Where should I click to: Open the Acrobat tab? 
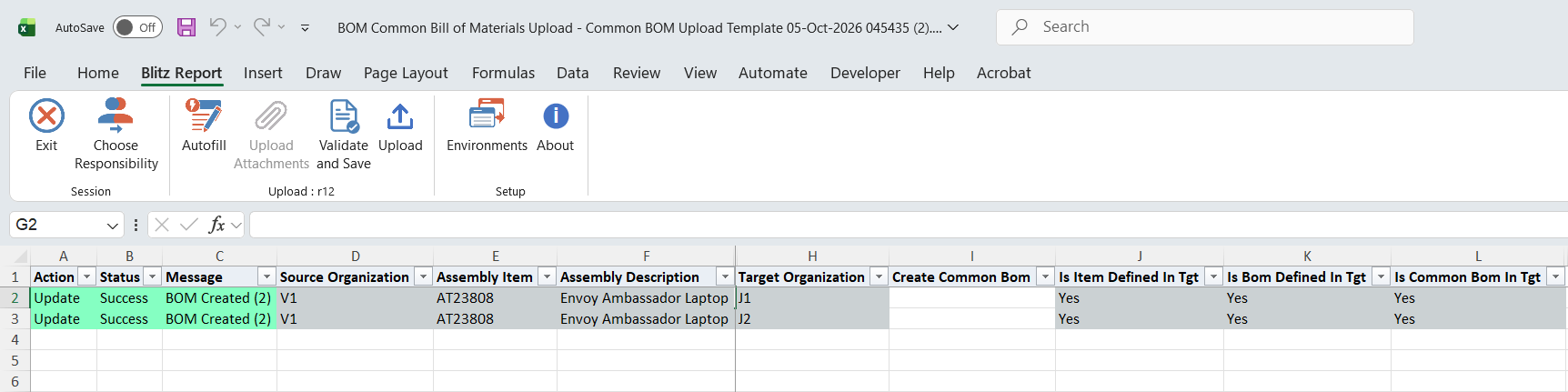point(1004,73)
